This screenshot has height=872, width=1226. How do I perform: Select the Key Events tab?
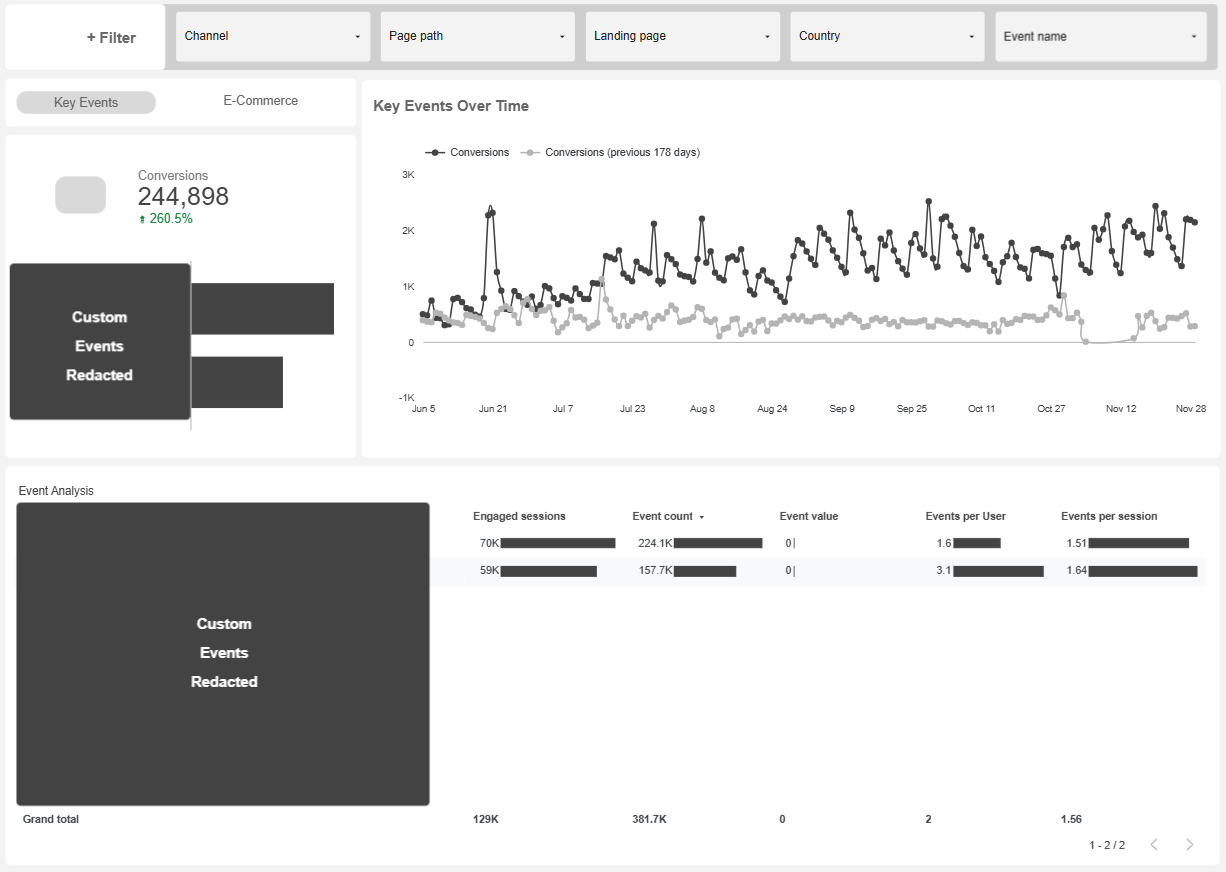[x=85, y=102]
